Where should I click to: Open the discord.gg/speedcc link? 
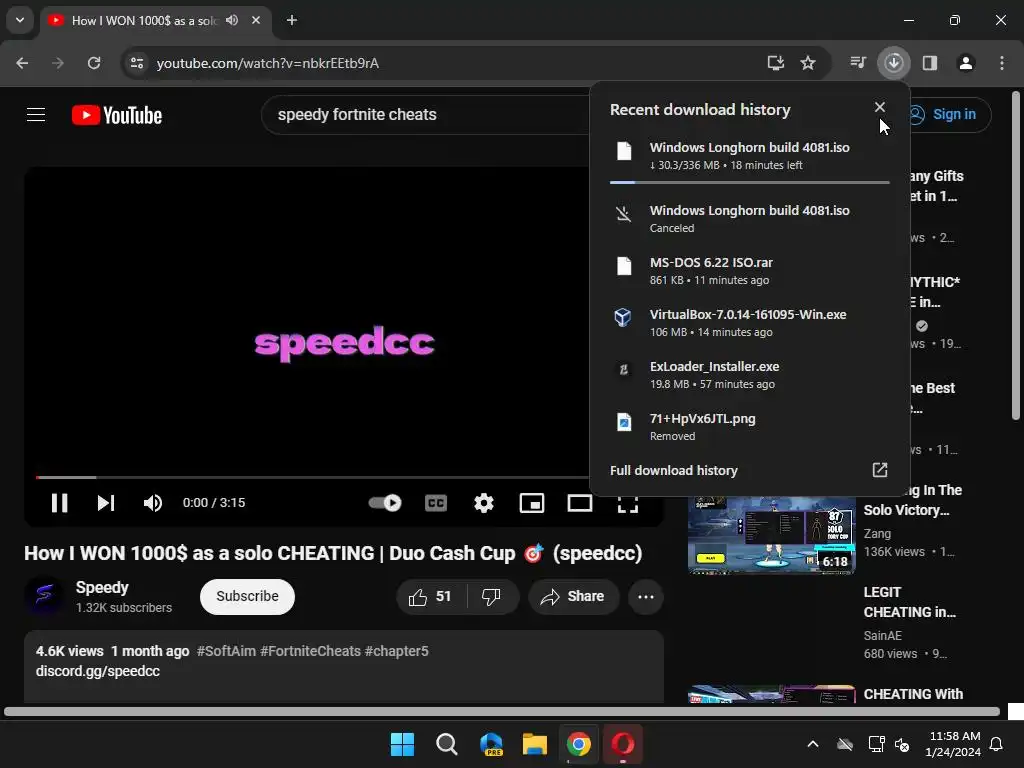97,671
